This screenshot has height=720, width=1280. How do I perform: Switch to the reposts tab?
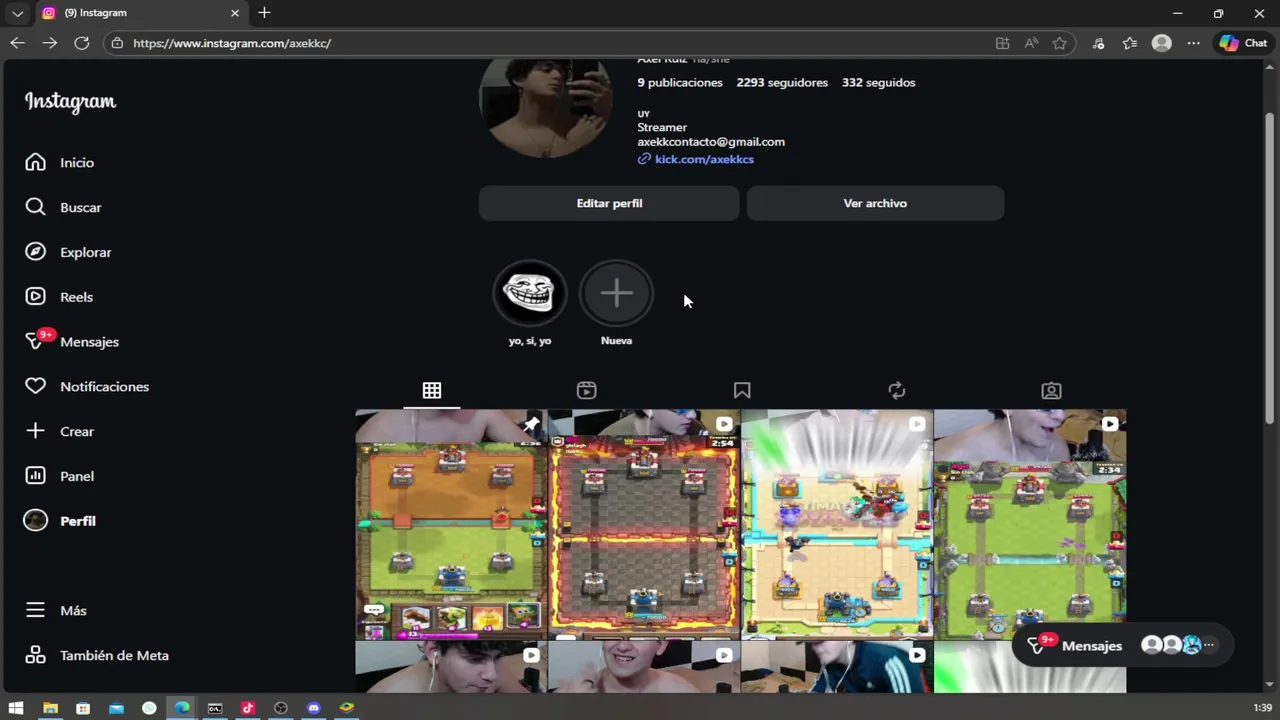(x=897, y=391)
